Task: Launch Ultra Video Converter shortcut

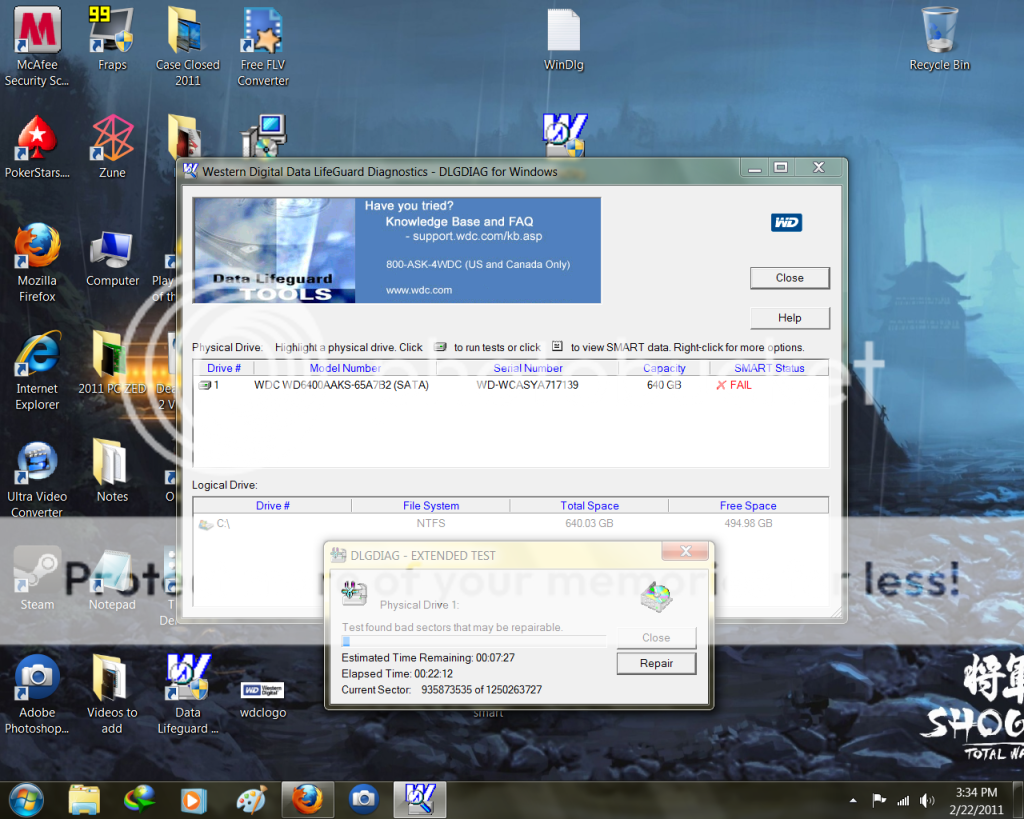Action: 37,480
